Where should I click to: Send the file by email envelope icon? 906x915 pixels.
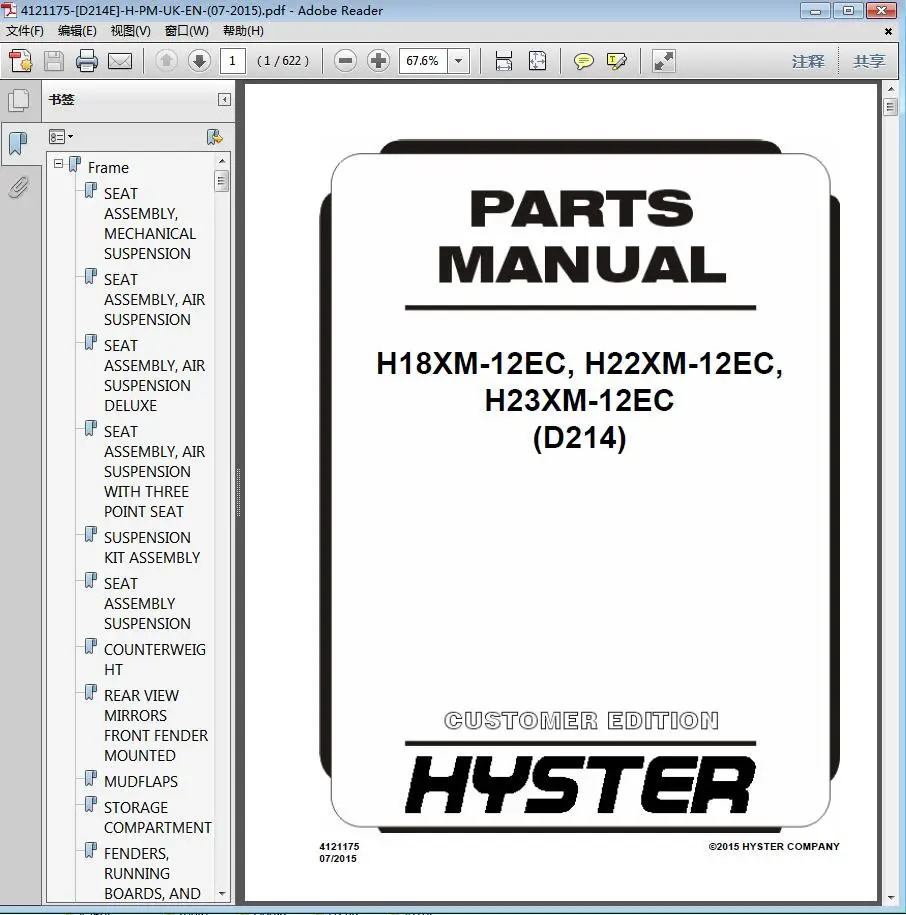pyautogui.click(x=120, y=61)
